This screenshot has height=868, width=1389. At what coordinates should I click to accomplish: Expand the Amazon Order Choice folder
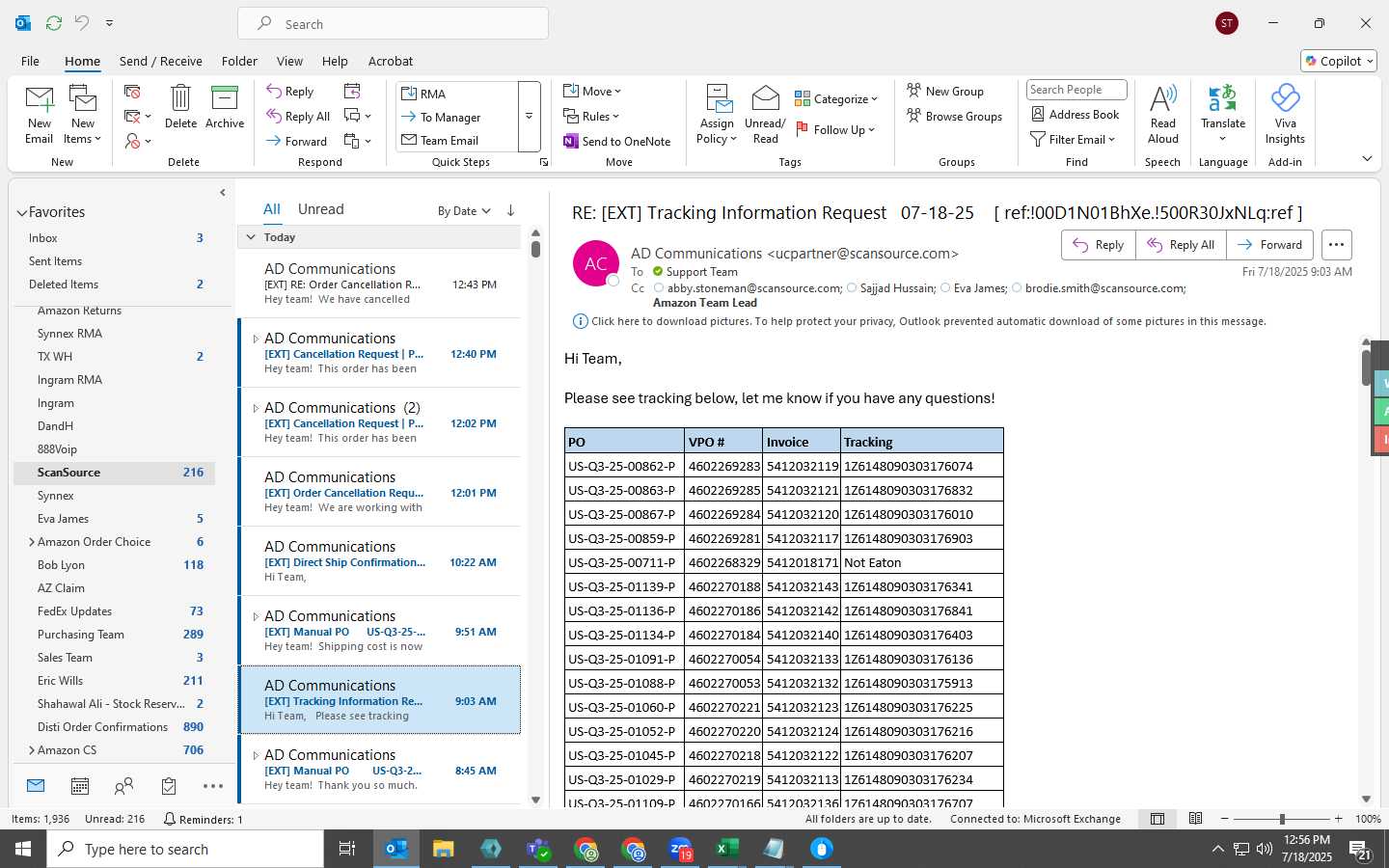[32, 542]
